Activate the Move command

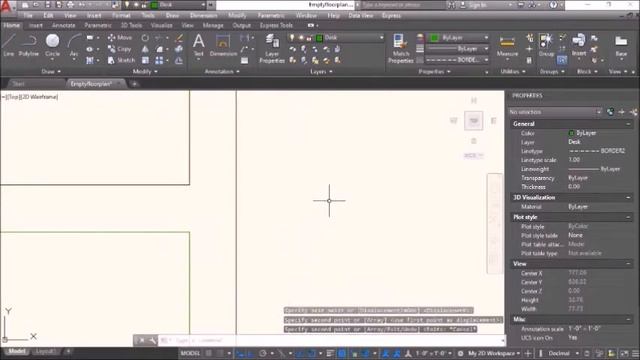(x=120, y=38)
